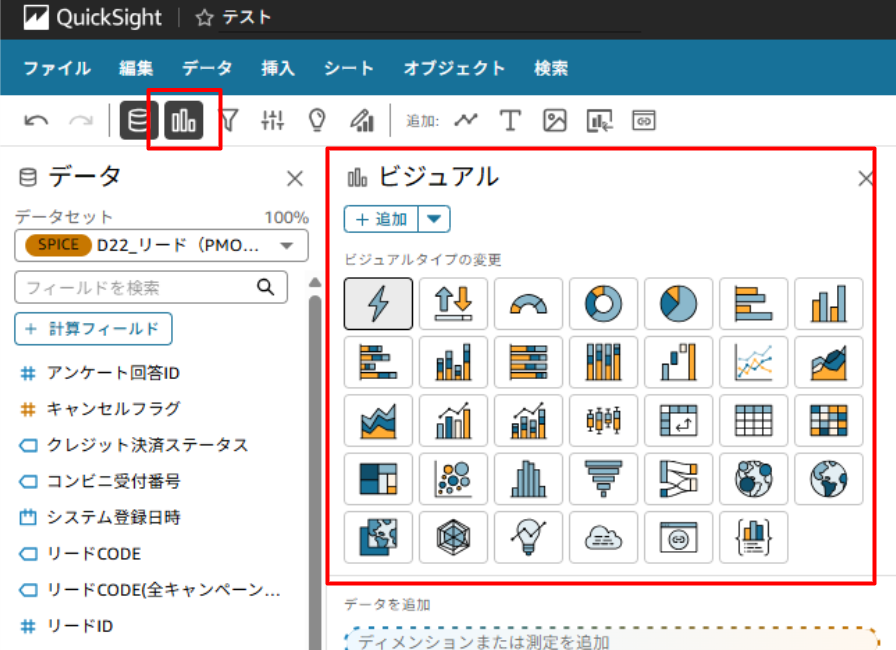Viewport: 896px width, 650px height.
Task: Pick the clustered bar combo chart
Action: tap(453, 420)
